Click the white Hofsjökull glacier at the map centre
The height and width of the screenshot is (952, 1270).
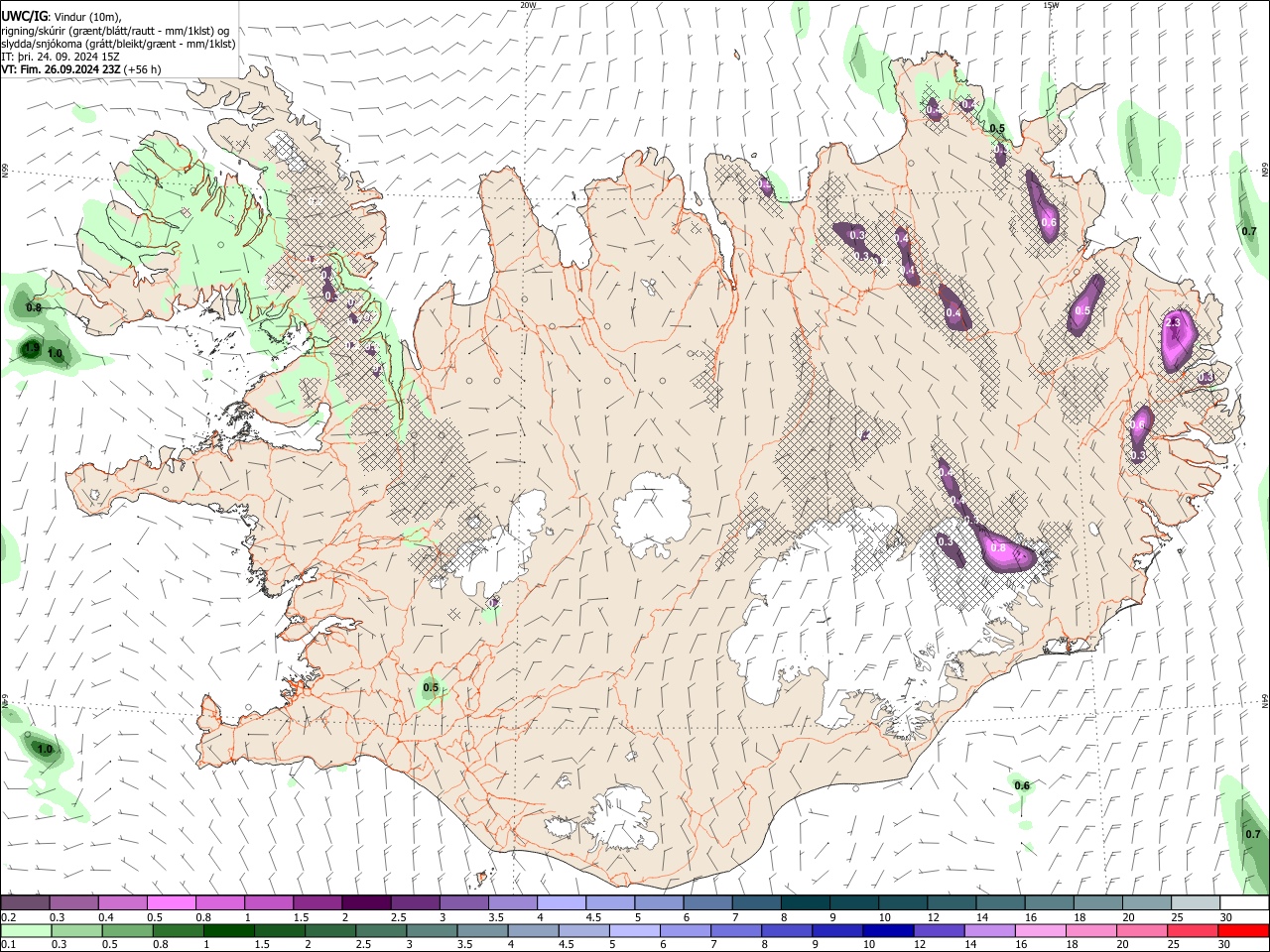pos(652,514)
